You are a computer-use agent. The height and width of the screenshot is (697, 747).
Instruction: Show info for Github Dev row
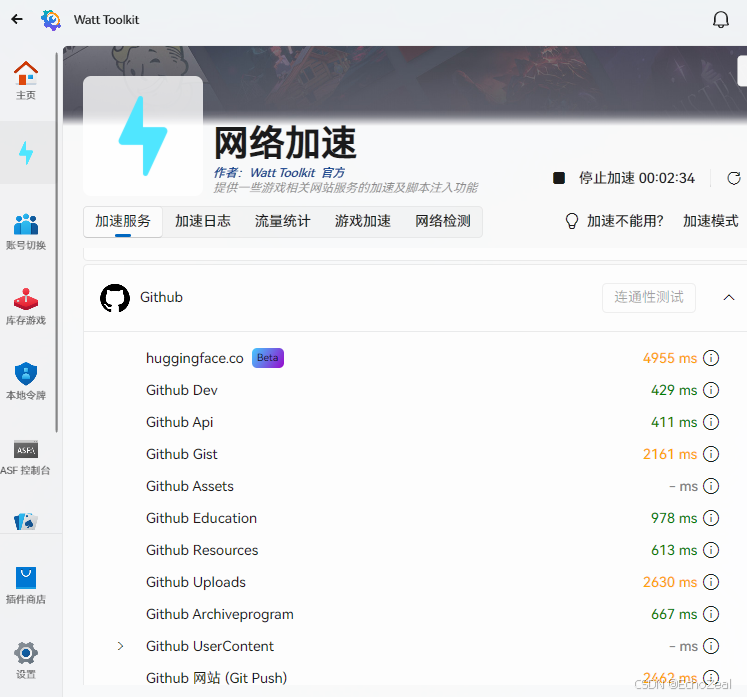[711, 390]
